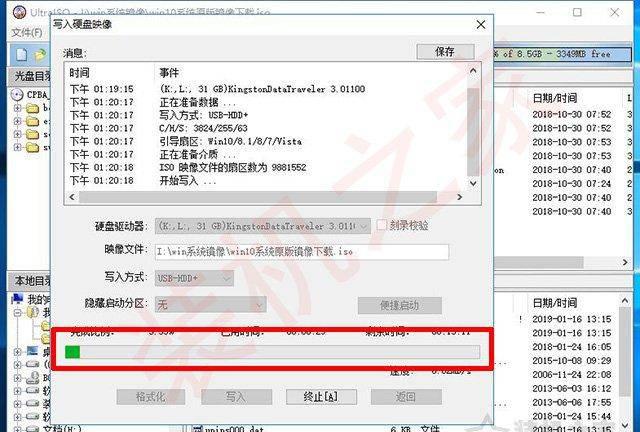Select the folder icon beside 'b' entry

click(33, 108)
